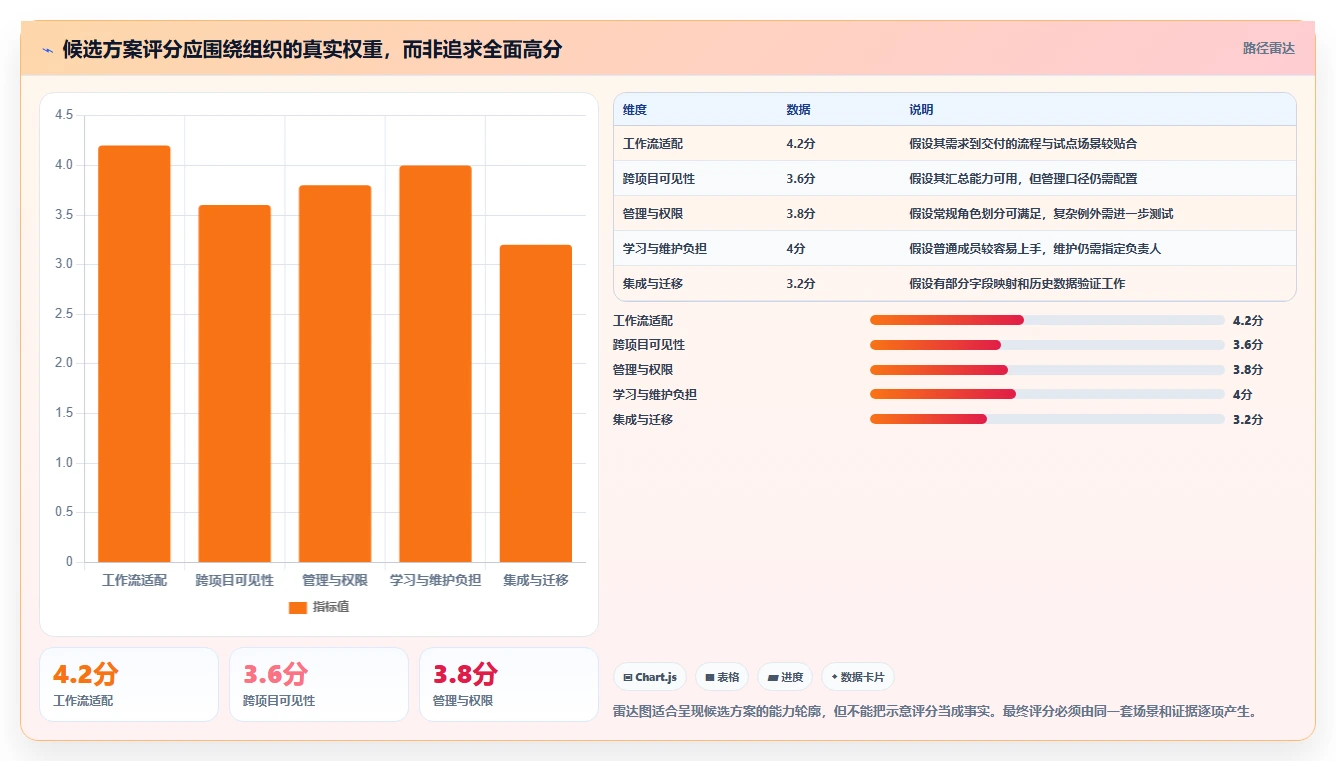This screenshot has height=761, width=1336.
Task: Click the description starting 假设有部分字段映射
Action: [x=1017, y=284]
